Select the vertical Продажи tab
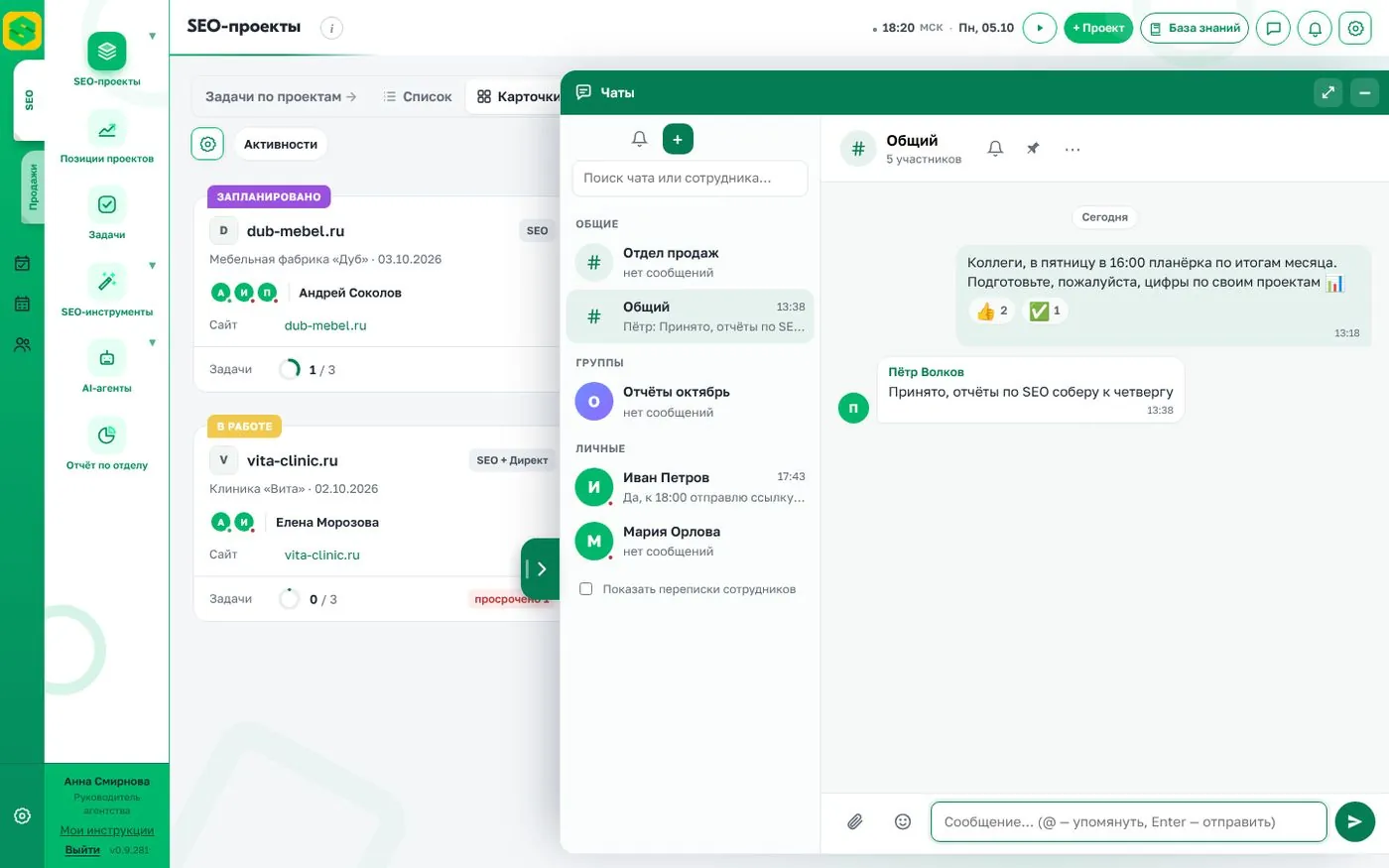This screenshot has width=1389, height=868. click(32, 187)
